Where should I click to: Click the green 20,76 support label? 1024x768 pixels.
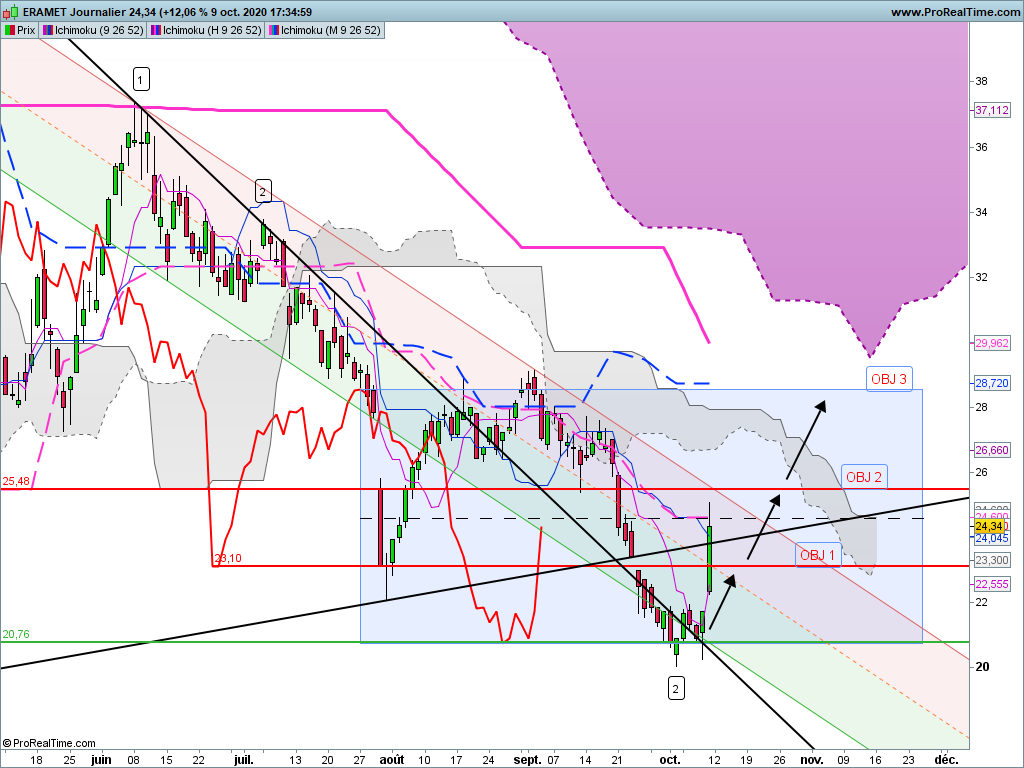(16, 634)
